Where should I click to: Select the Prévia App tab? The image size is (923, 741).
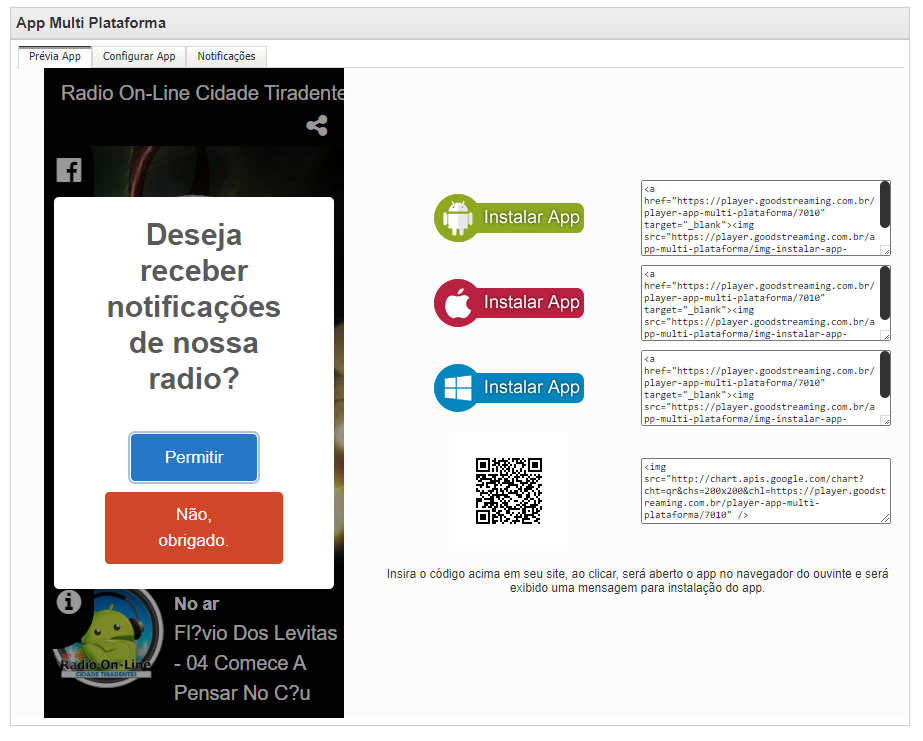[55, 57]
